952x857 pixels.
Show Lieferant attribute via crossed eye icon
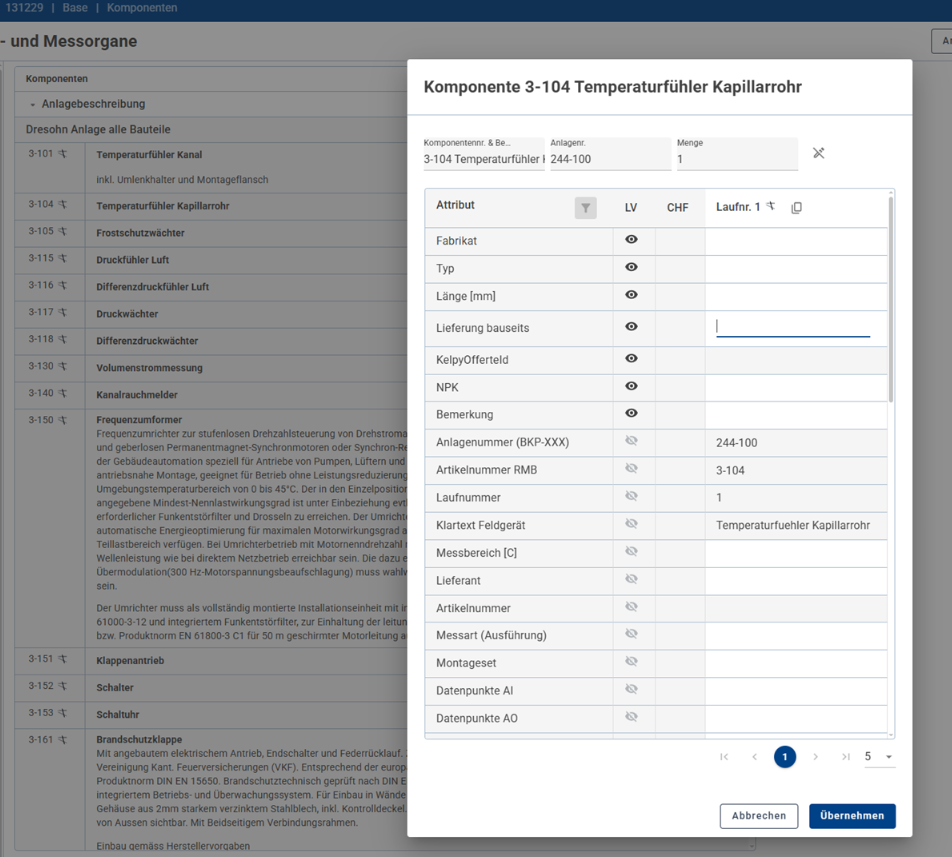631,579
